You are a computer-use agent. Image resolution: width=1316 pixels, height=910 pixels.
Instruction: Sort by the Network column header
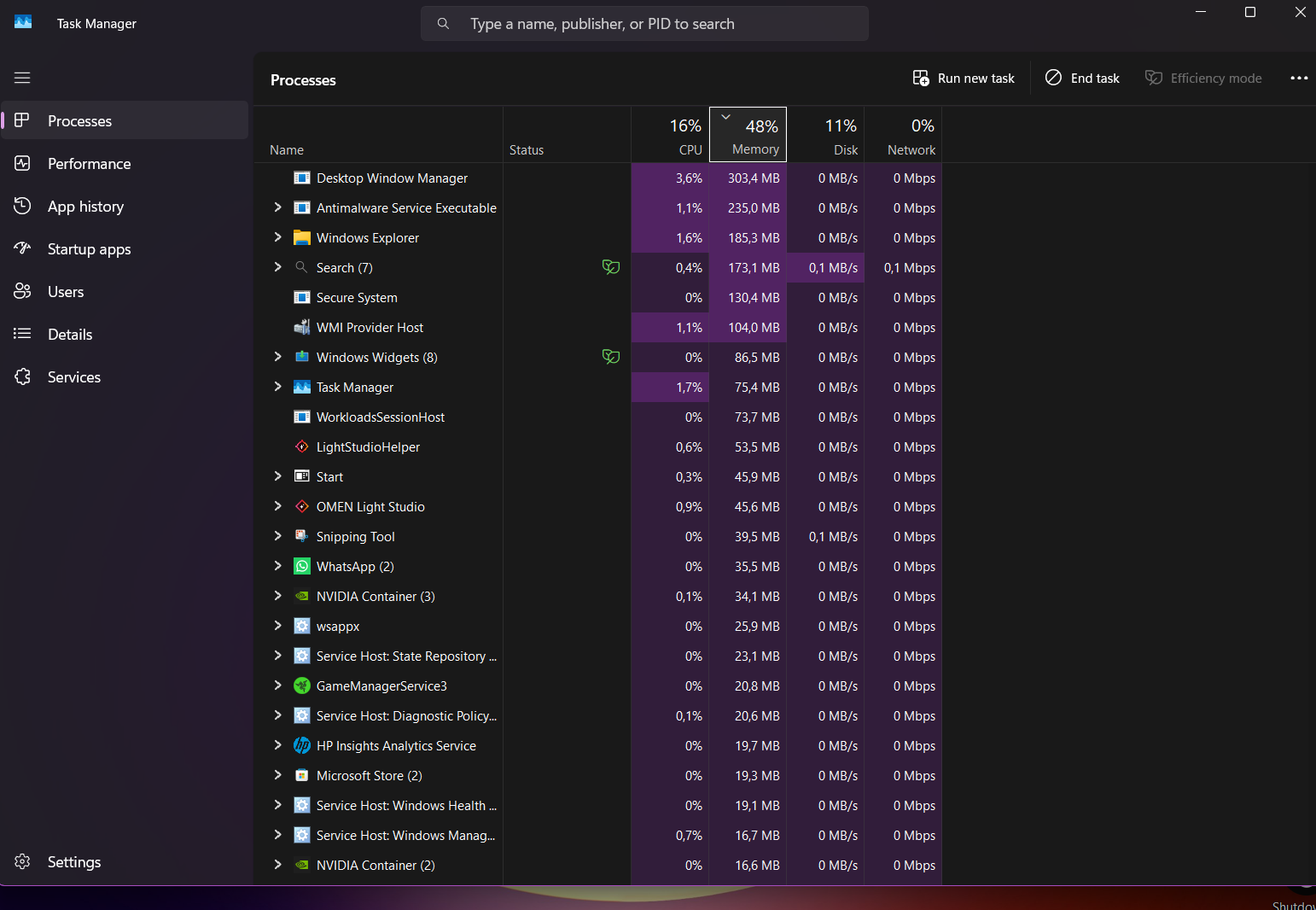(x=904, y=134)
